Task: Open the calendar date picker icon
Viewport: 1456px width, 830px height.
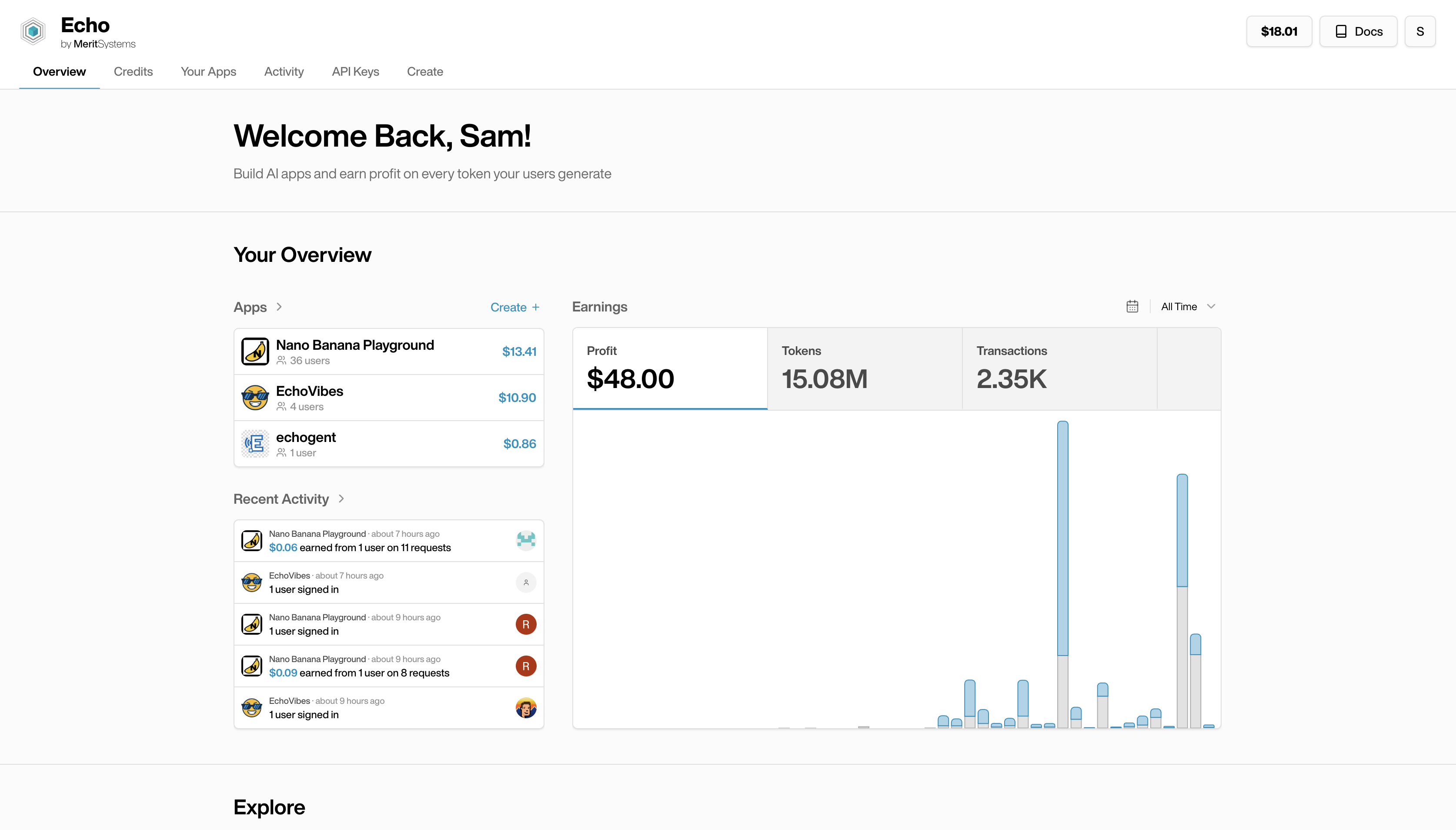Action: coord(1132,307)
